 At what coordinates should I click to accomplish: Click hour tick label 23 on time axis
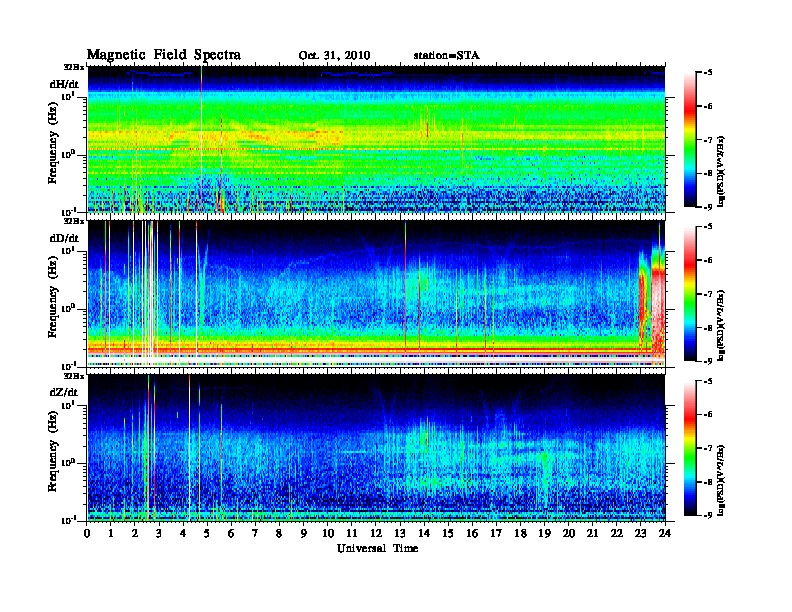coord(641,533)
